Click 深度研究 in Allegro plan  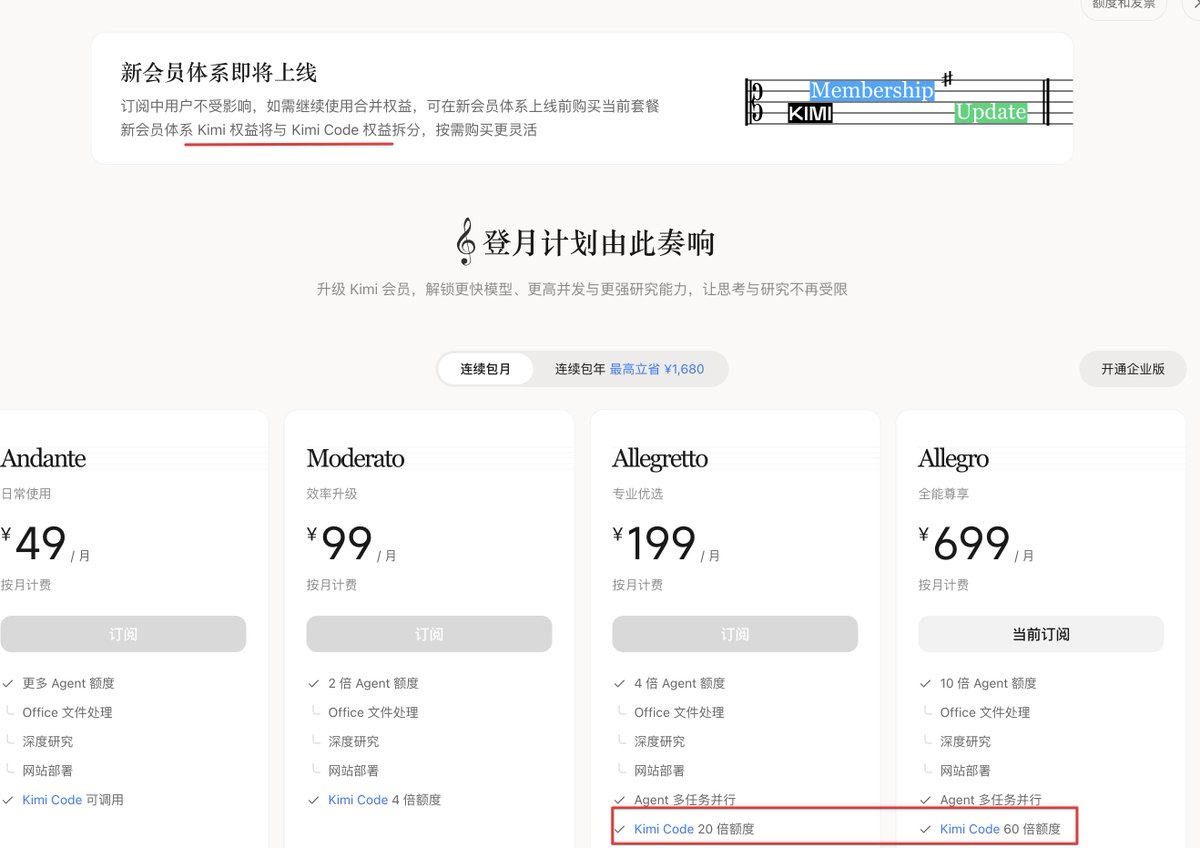click(965, 742)
